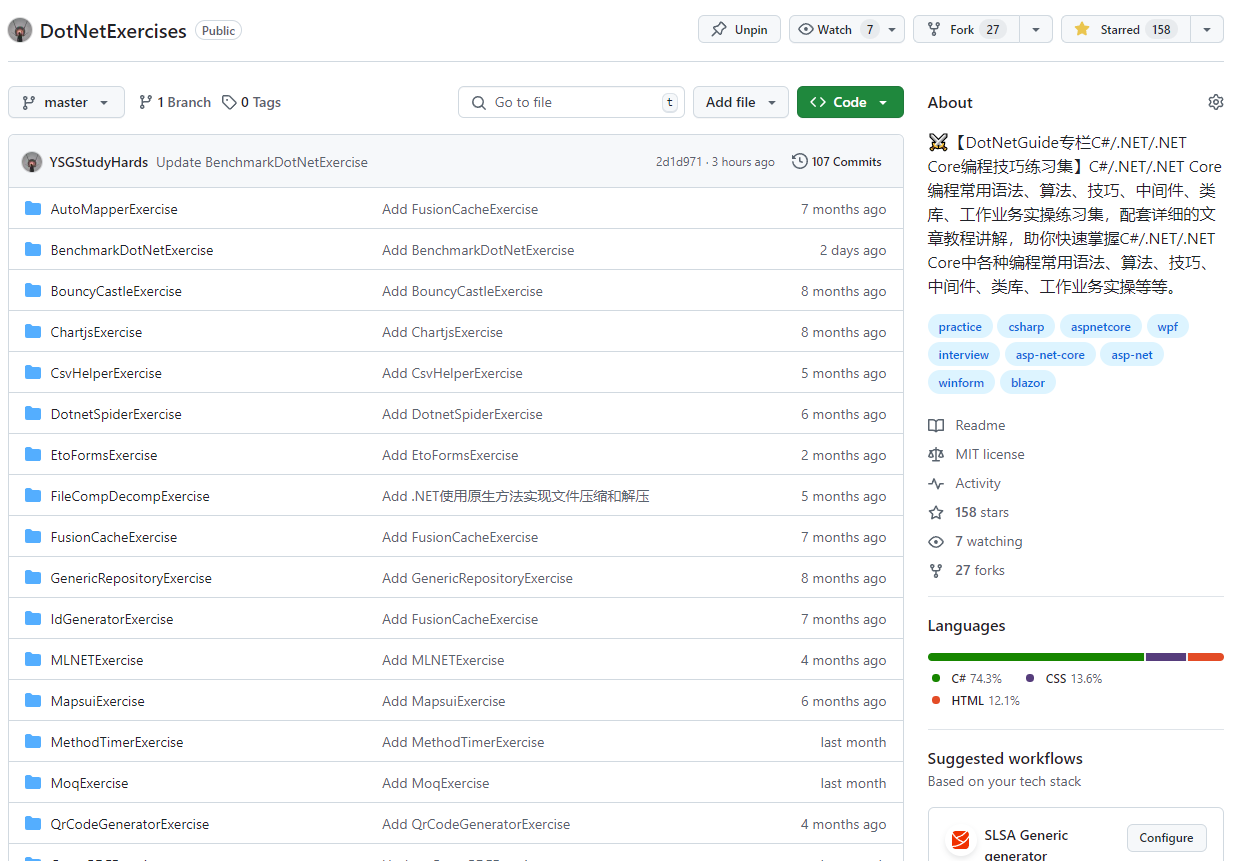
Task: Click the Activity pulse icon
Action: coord(936,483)
